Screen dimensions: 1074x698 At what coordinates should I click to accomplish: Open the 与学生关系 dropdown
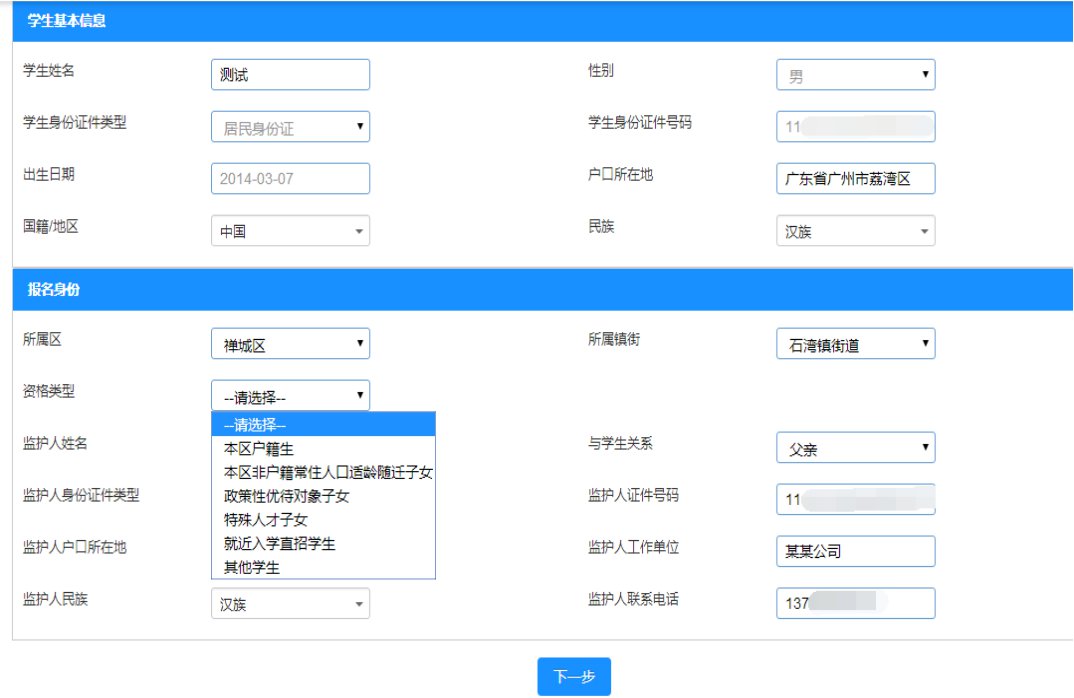point(855,448)
